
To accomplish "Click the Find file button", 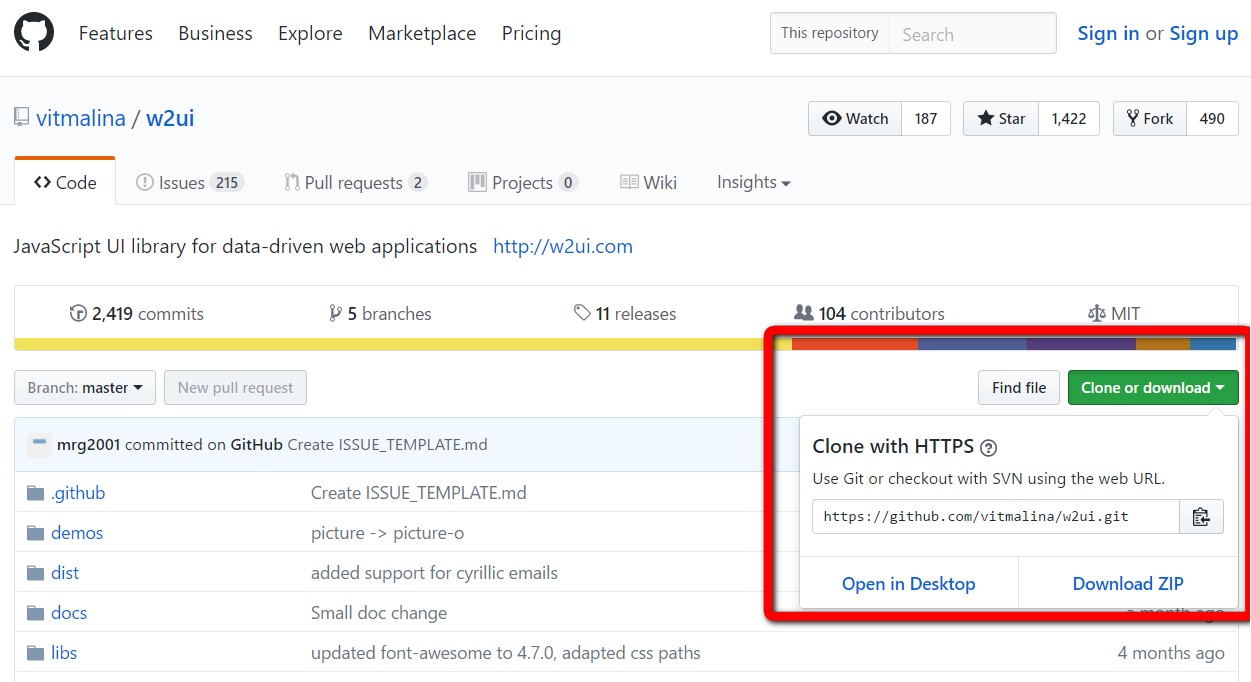I will (1019, 388).
